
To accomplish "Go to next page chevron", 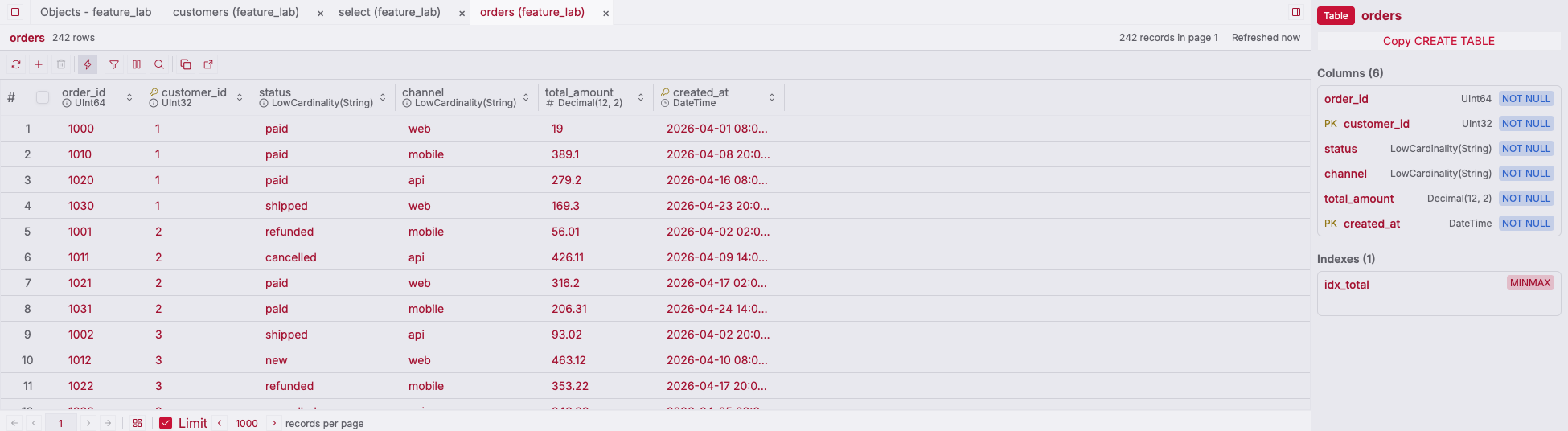I will click(x=88, y=423).
